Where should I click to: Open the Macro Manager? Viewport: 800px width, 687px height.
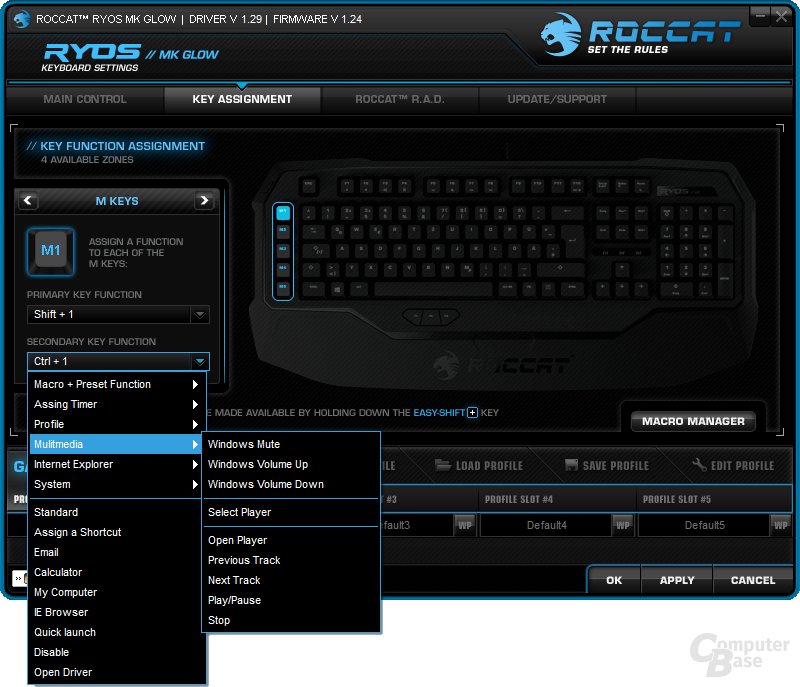pyautogui.click(x=693, y=421)
